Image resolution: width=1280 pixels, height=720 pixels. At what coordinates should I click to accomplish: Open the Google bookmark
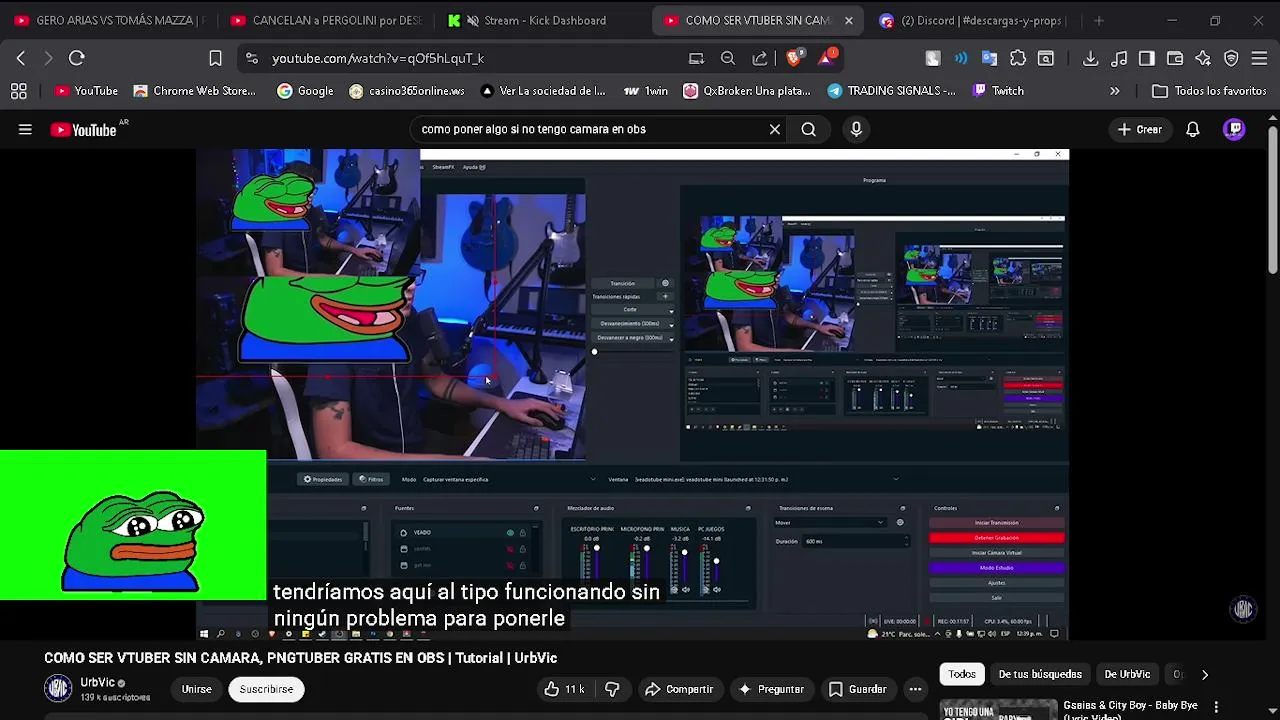pyautogui.click(x=305, y=91)
